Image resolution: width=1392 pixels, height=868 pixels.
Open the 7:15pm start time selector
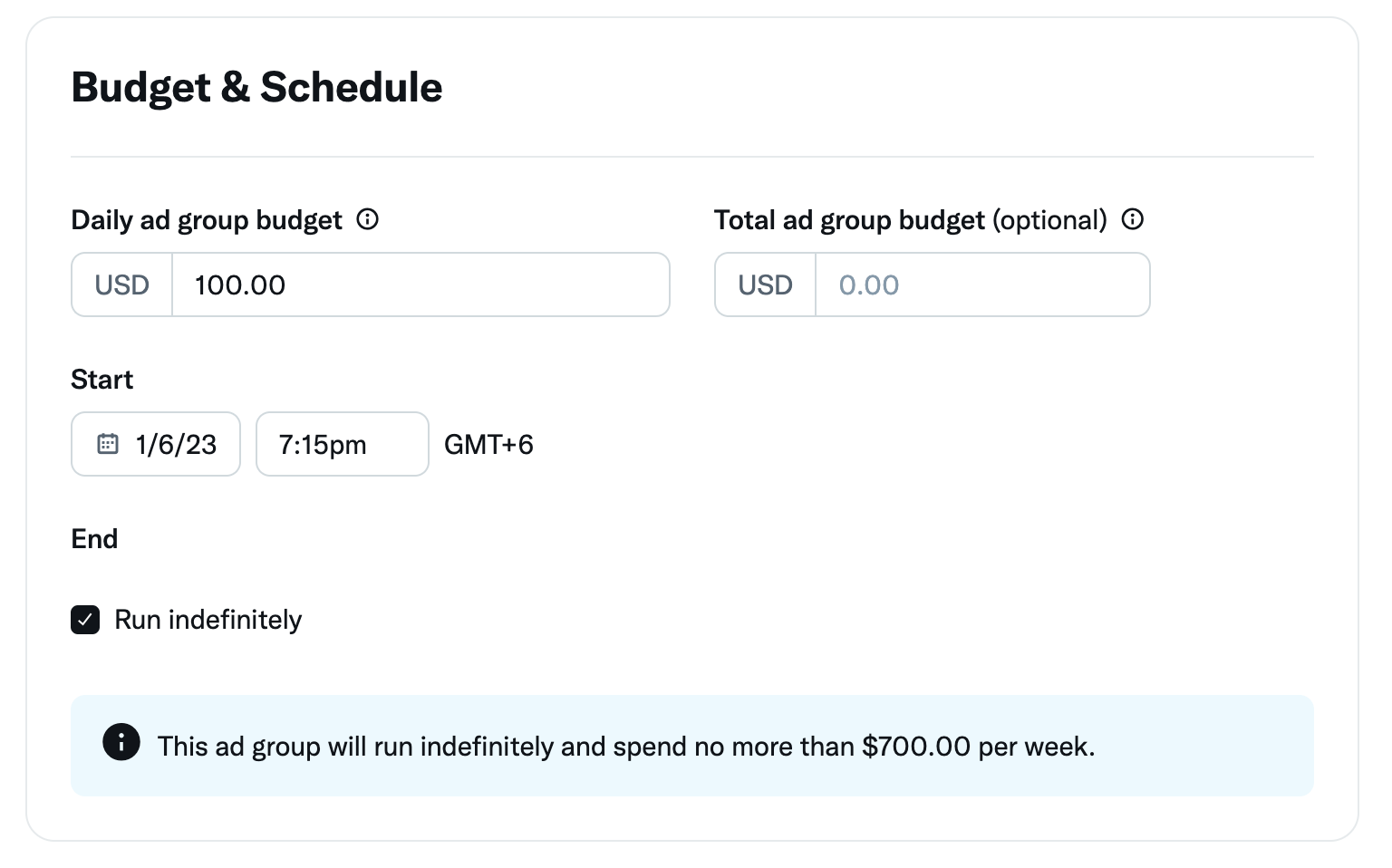pos(342,444)
